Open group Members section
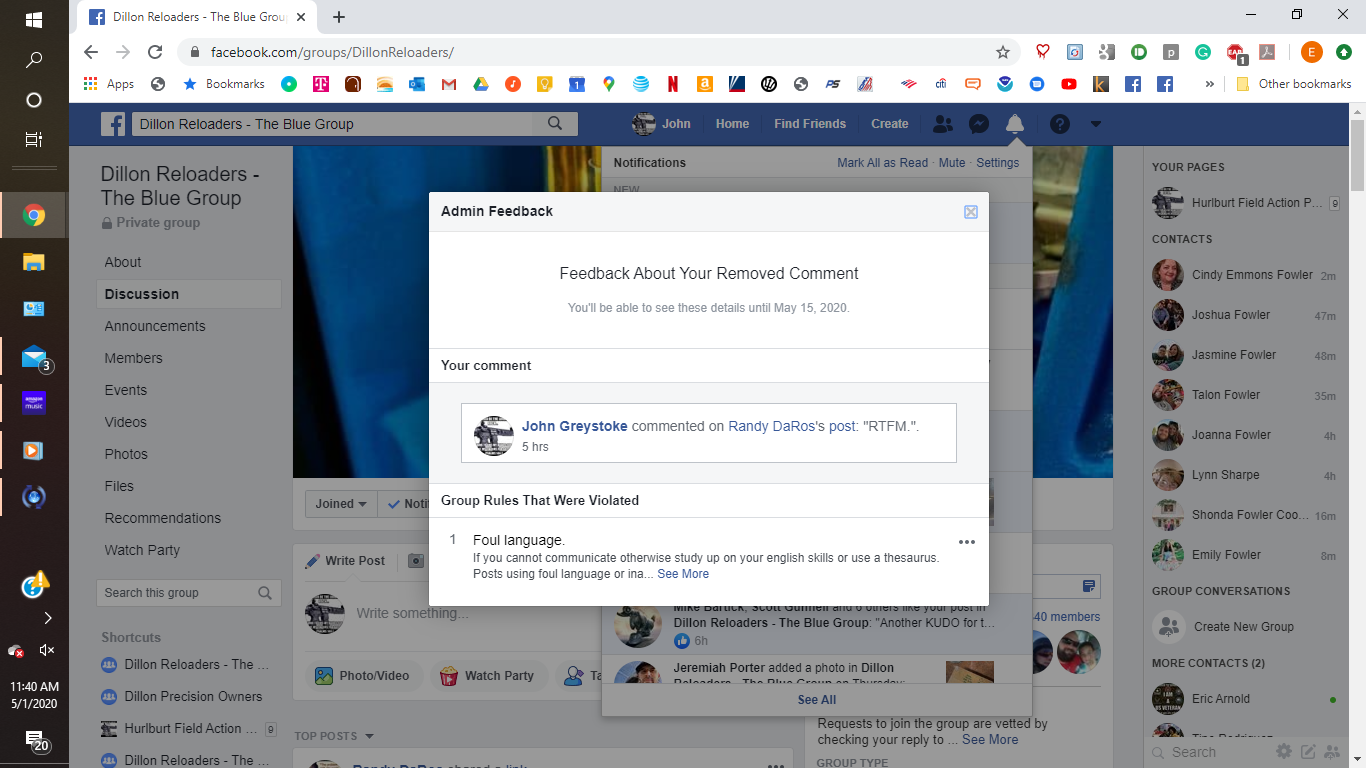Viewport: 1366px width, 768px height. [x=133, y=358]
